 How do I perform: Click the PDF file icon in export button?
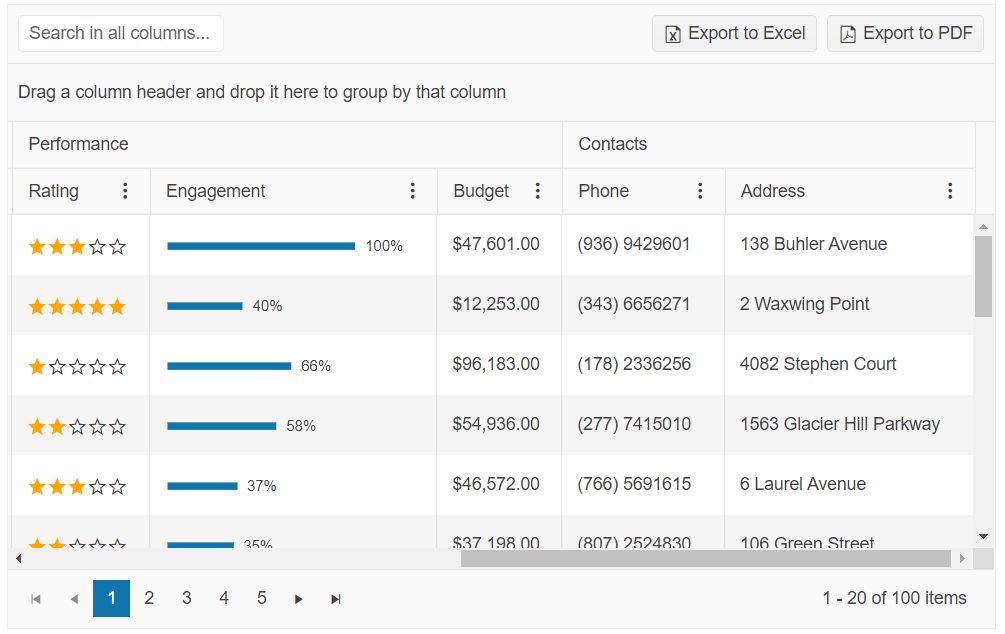click(x=848, y=34)
